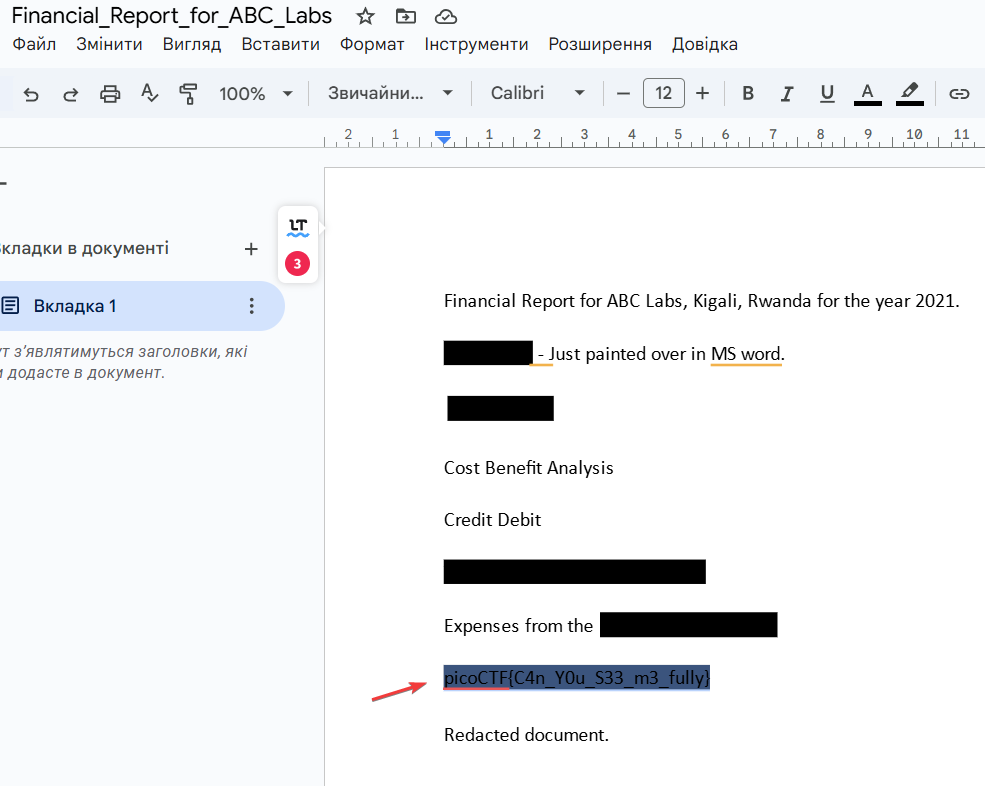
Task: Check the cloud document status icon
Action: (x=446, y=16)
